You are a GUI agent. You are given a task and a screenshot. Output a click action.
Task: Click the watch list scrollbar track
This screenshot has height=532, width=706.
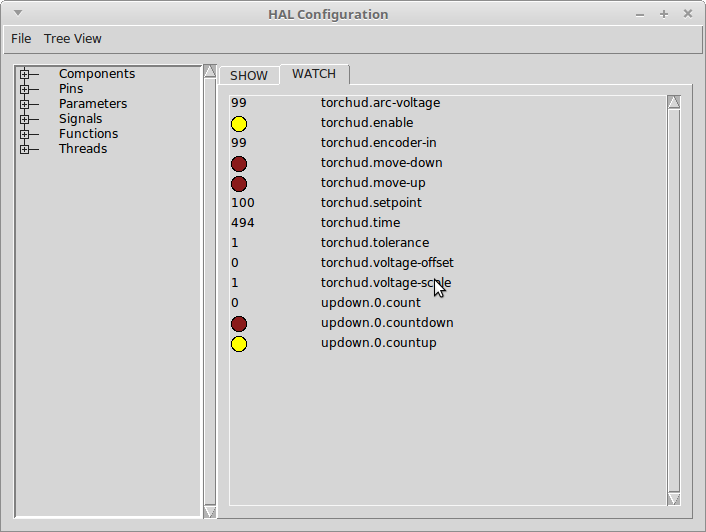[674, 300]
